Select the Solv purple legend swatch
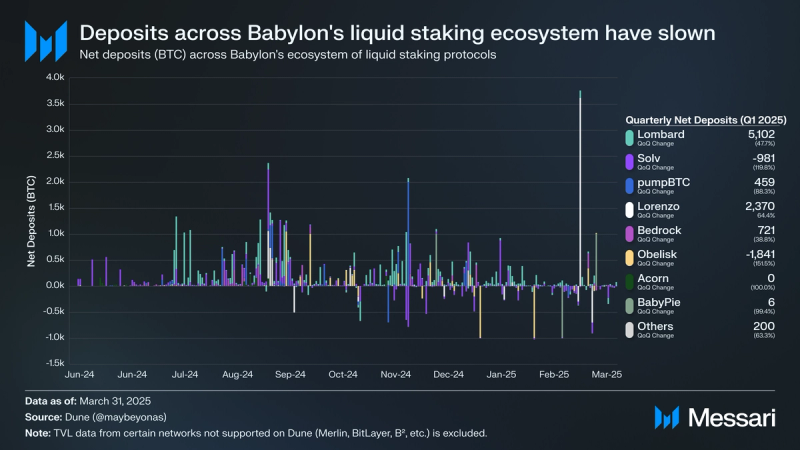Viewport: 800px width, 450px height. coord(630,162)
